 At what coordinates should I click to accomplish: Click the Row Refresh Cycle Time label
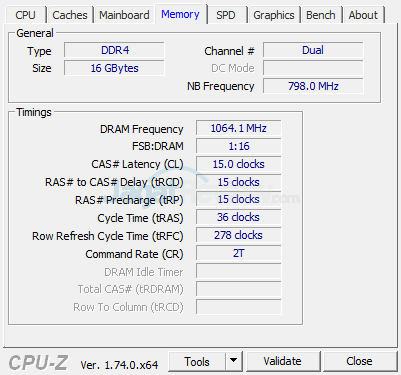pyautogui.click(x=108, y=236)
